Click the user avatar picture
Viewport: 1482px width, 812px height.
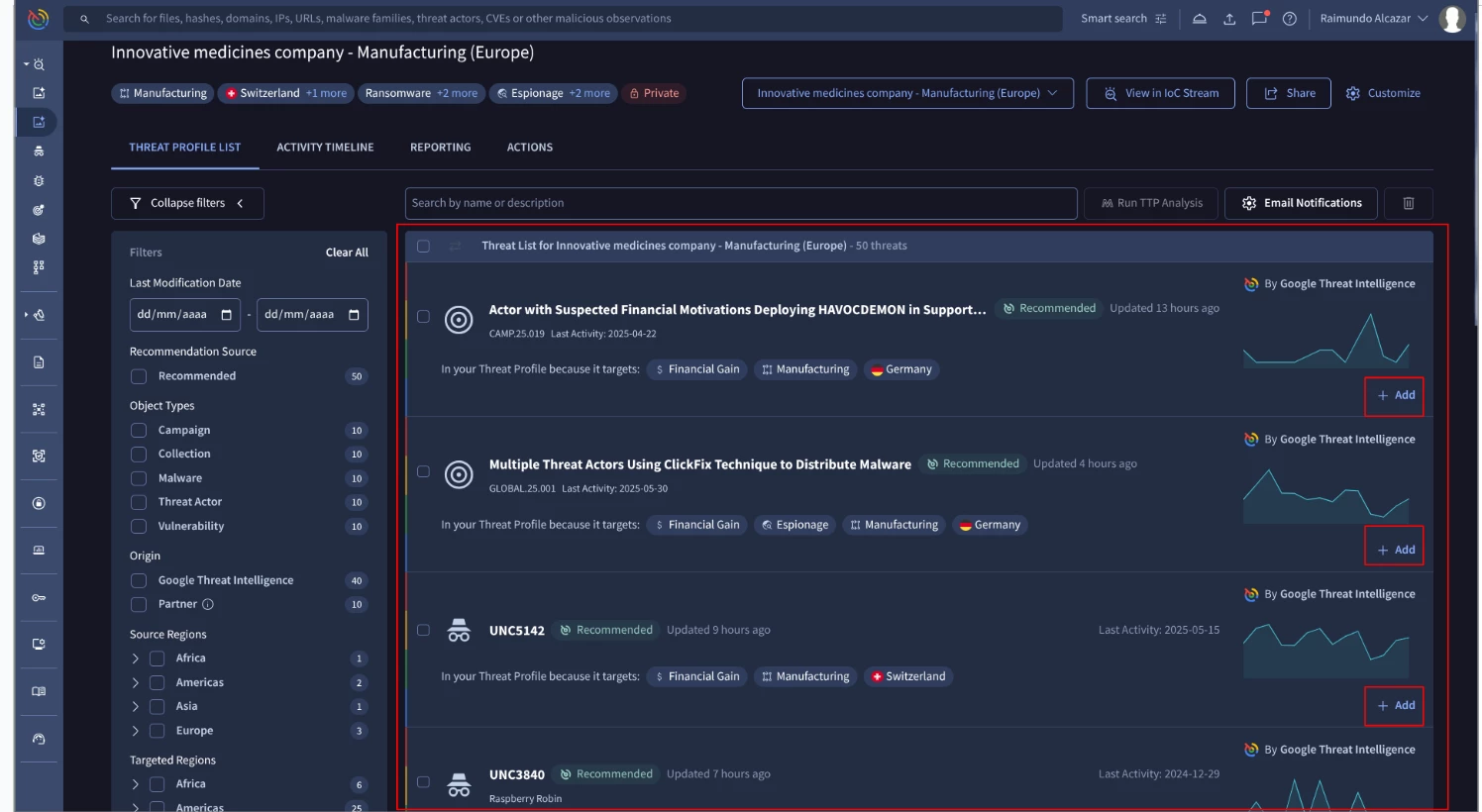tap(1452, 19)
